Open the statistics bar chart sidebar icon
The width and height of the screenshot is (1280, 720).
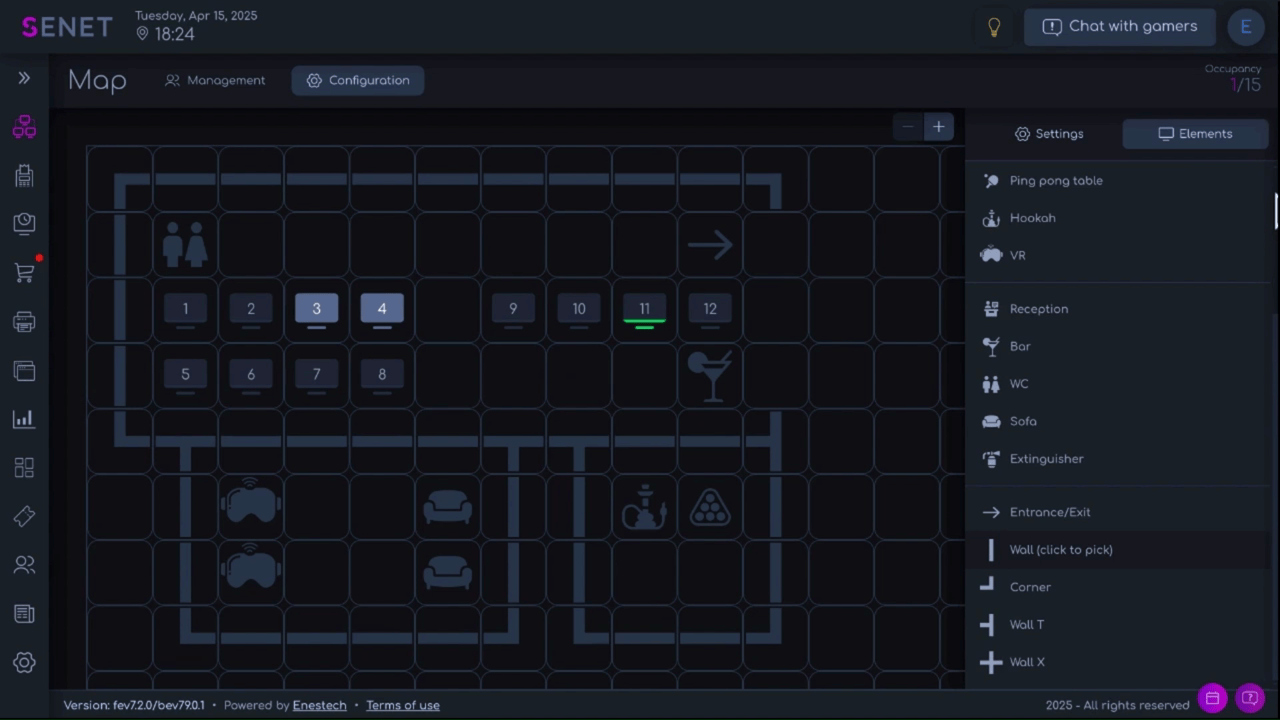coord(24,419)
